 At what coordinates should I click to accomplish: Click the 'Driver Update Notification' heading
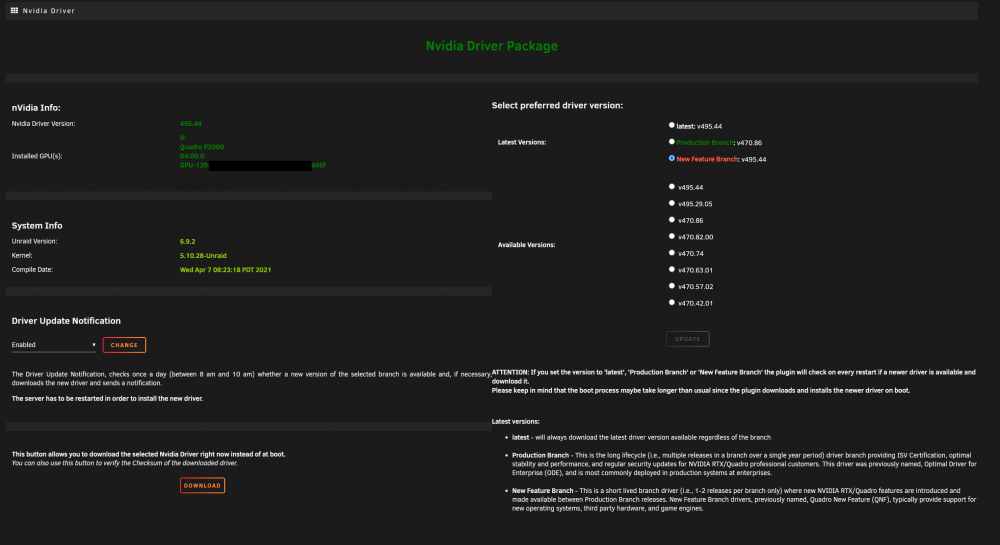66,321
